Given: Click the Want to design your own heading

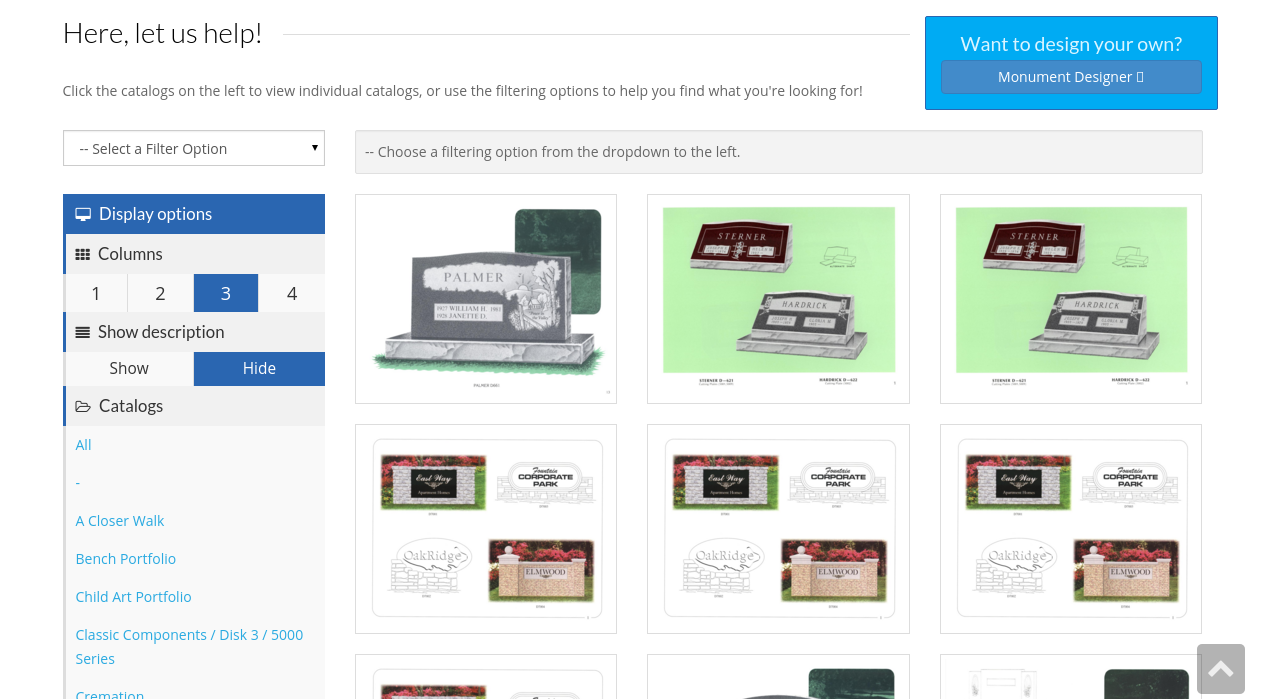Looking at the screenshot, I should click(1071, 44).
